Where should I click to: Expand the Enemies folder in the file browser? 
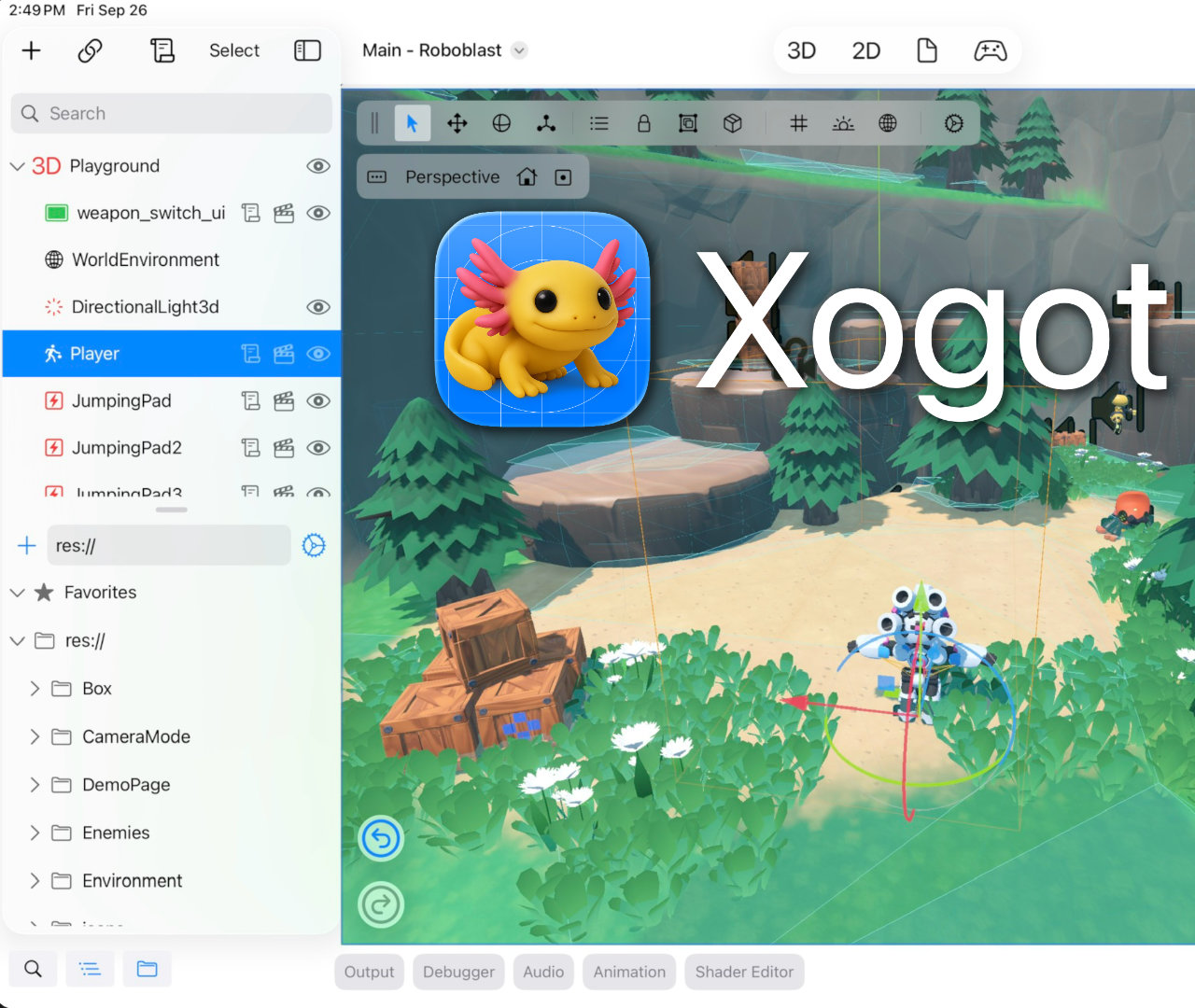click(x=35, y=833)
